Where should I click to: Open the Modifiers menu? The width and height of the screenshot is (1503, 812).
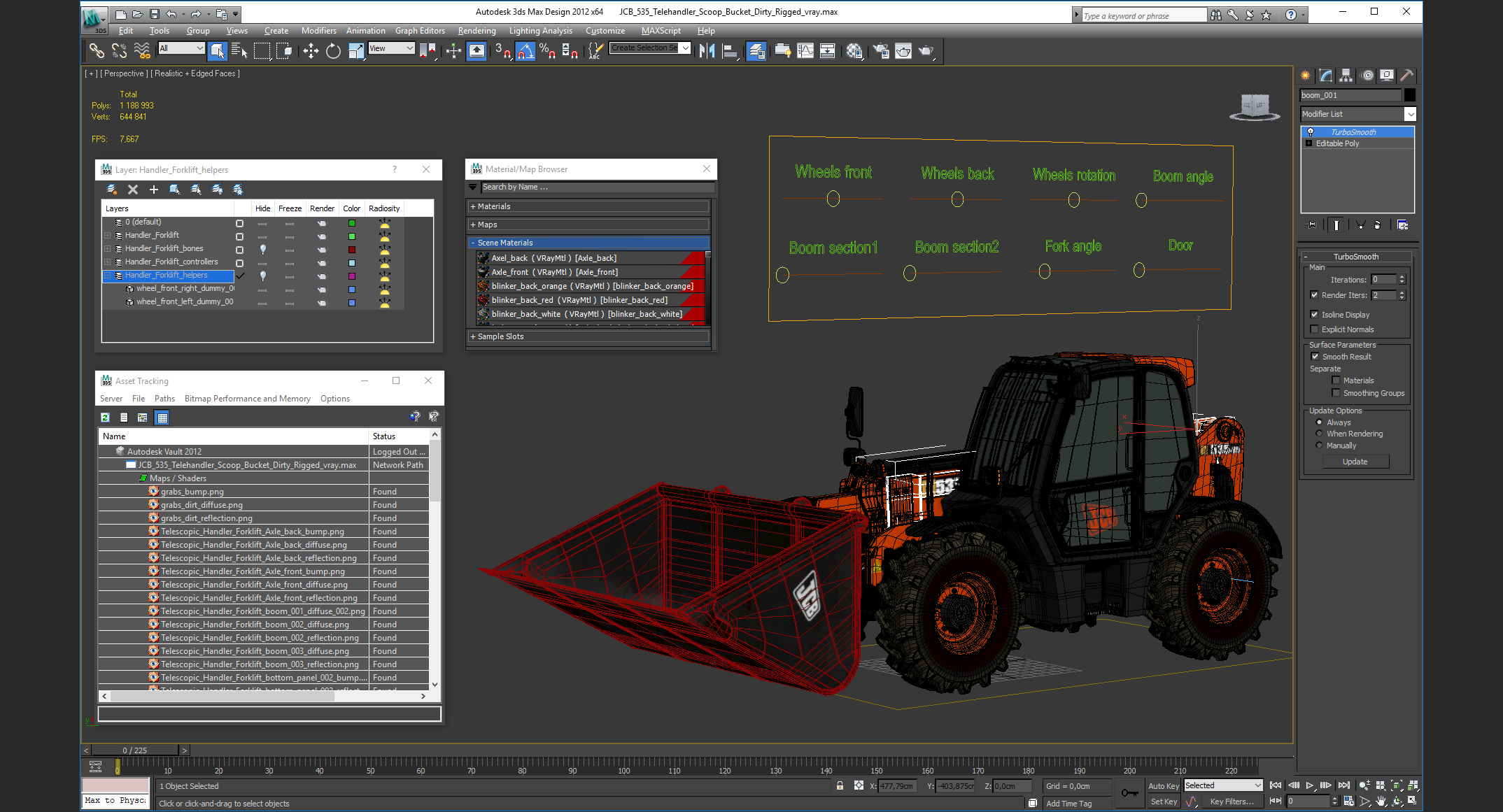[x=318, y=31]
